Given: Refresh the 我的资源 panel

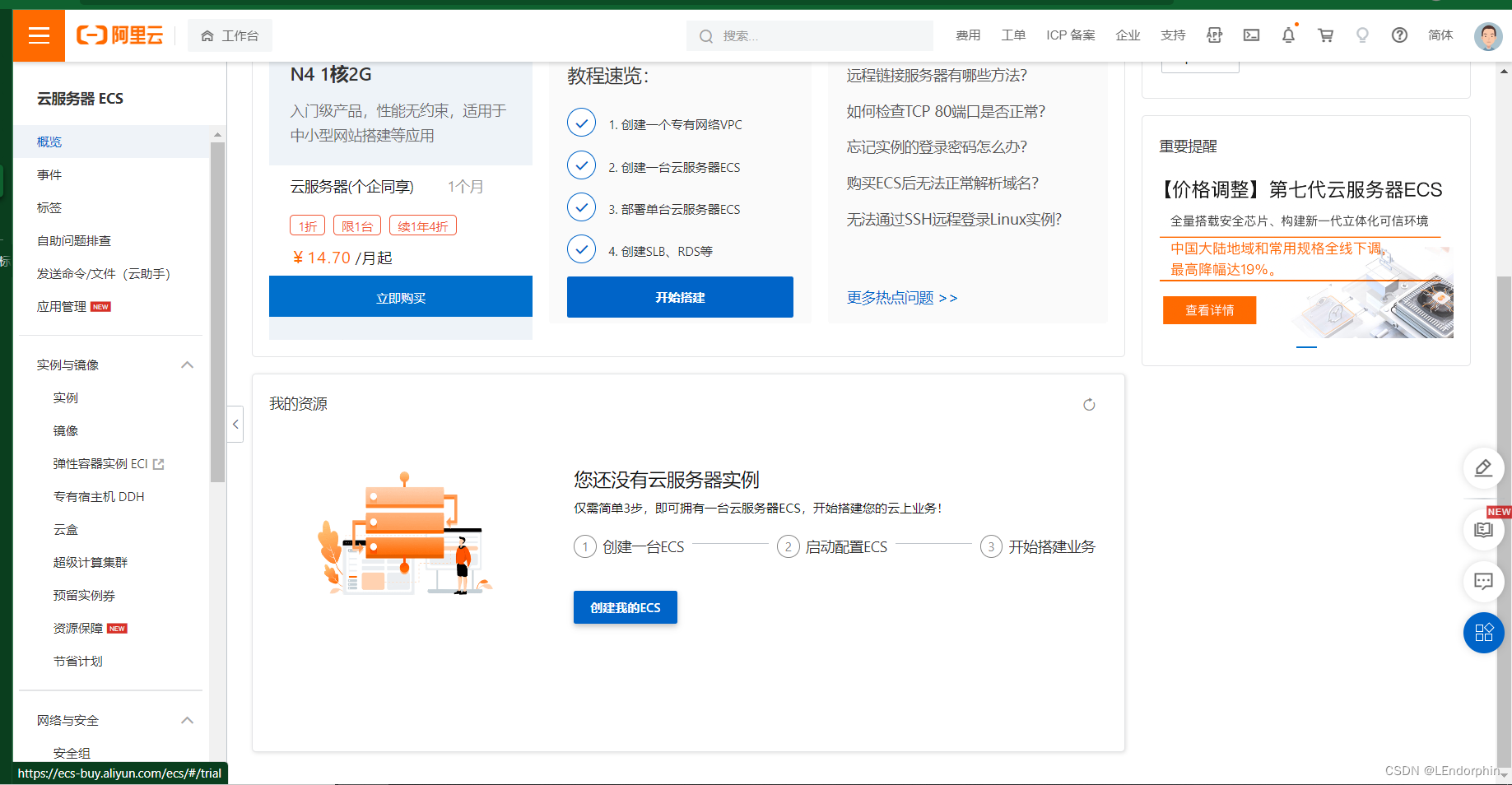Looking at the screenshot, I should (x=1089, y=404).
